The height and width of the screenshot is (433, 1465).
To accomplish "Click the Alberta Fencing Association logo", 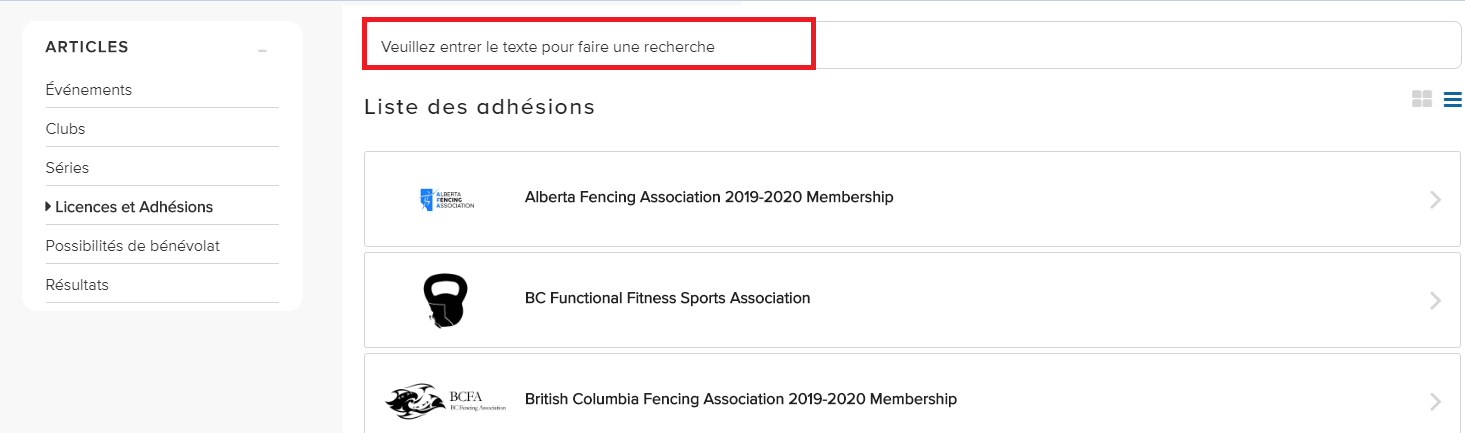I will pyautogui.click(x=446, y=198).
